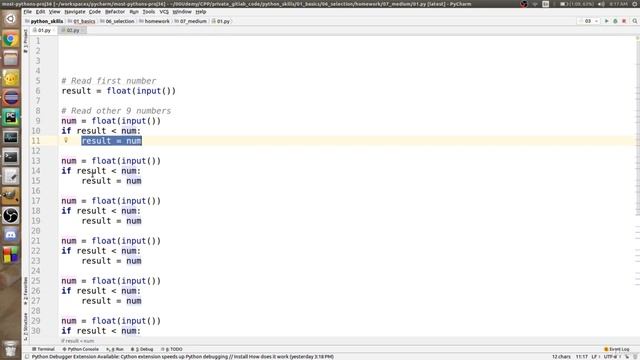Screen dimensions: 640x360
Task: Start debugging with the green bug icon
Action: 615,21
